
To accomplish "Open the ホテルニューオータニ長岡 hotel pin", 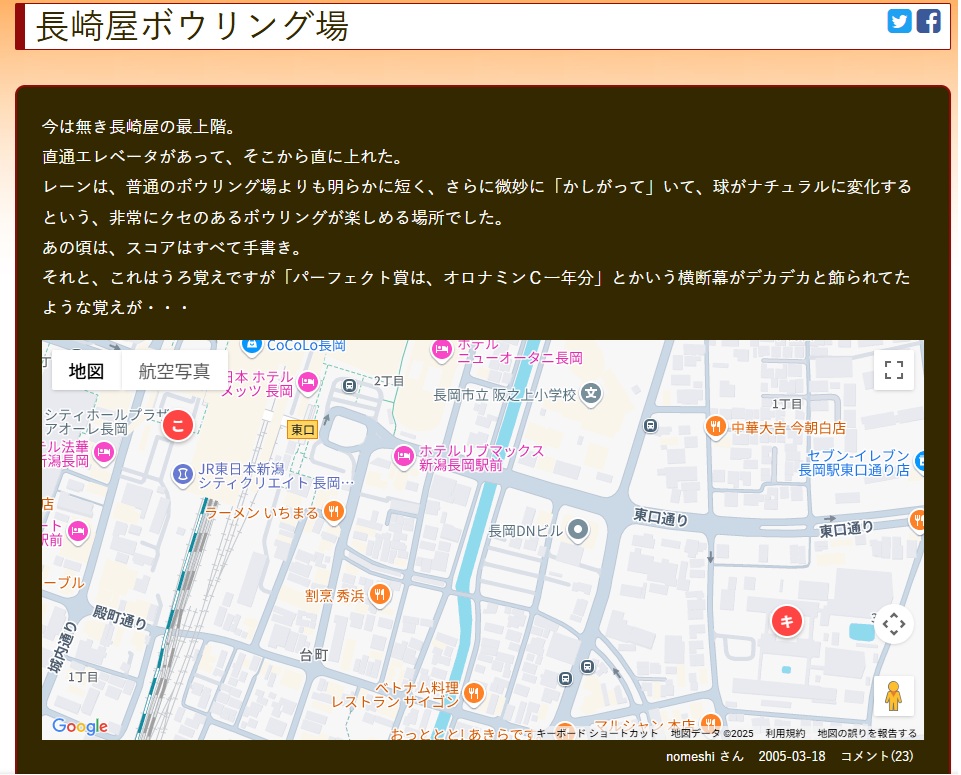I will click(441, 350).
